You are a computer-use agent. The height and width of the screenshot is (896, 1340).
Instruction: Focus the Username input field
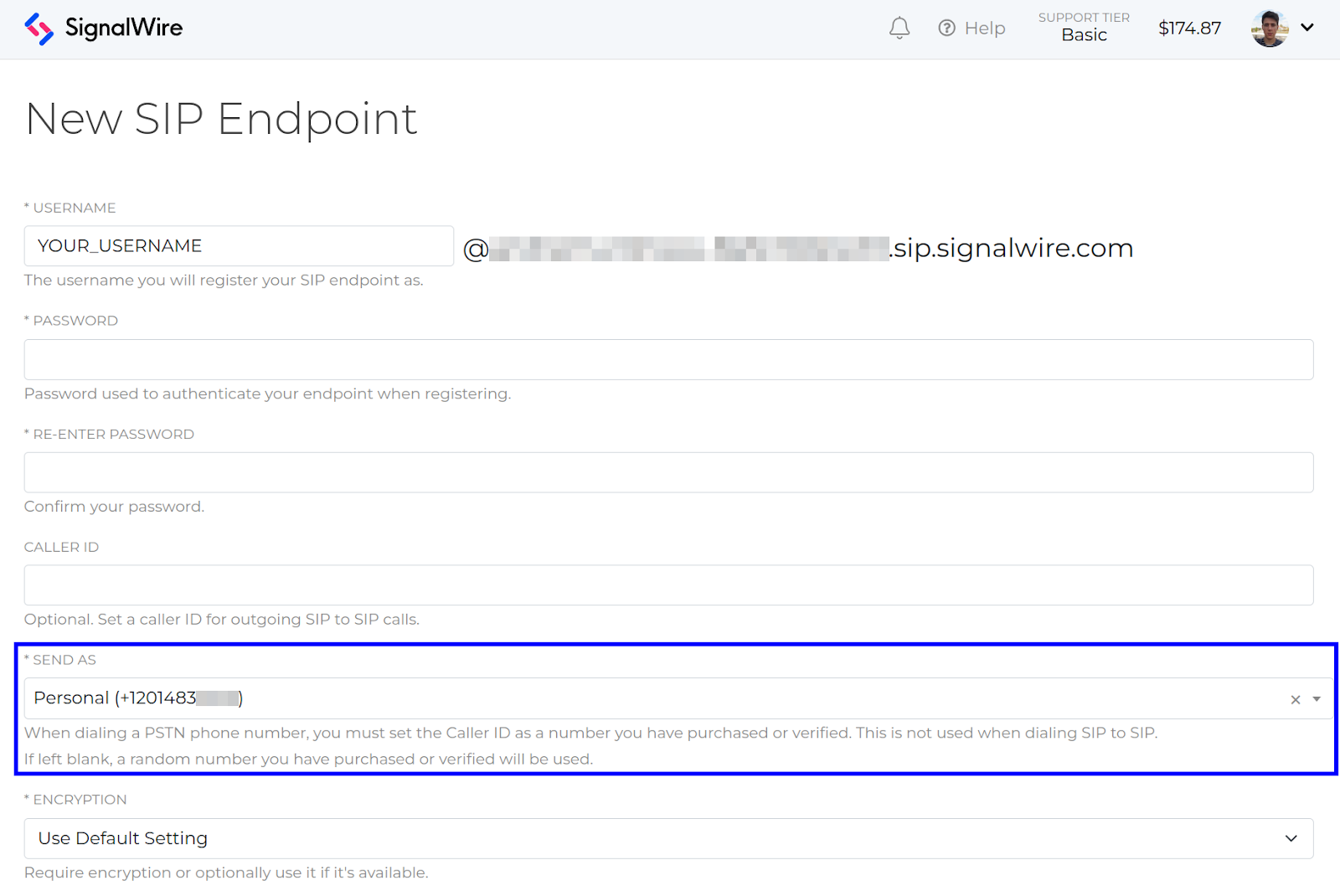click(239, 246)
